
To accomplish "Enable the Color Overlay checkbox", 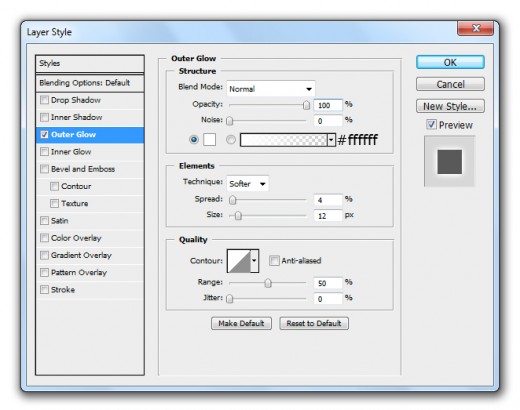I will pos(44,238).
